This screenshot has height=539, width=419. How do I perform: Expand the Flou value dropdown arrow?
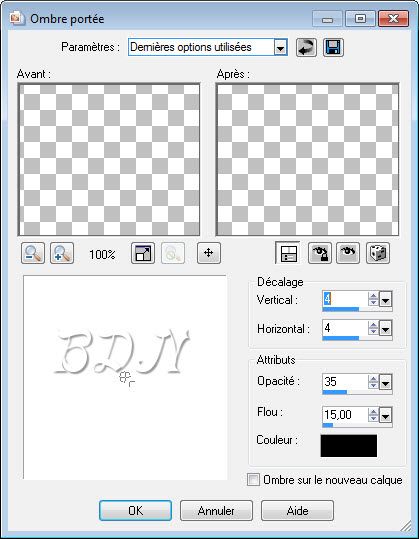[385, 416]
